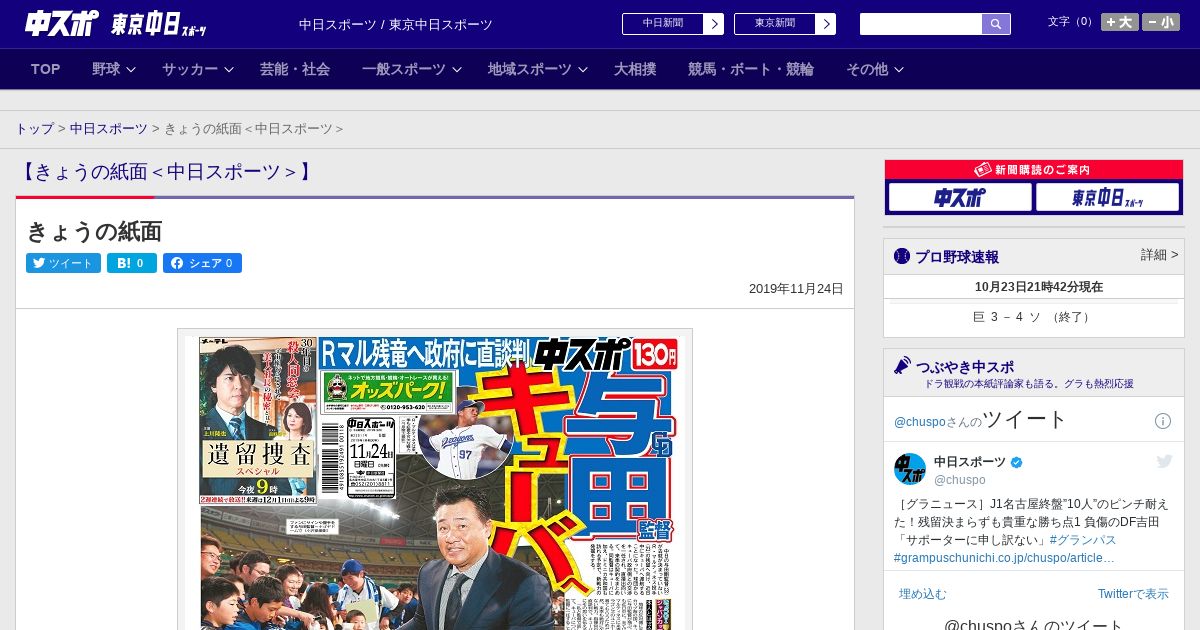Click トップ breadcrumb link
The image size is (1200, 630).
click(x=34, y=129)
